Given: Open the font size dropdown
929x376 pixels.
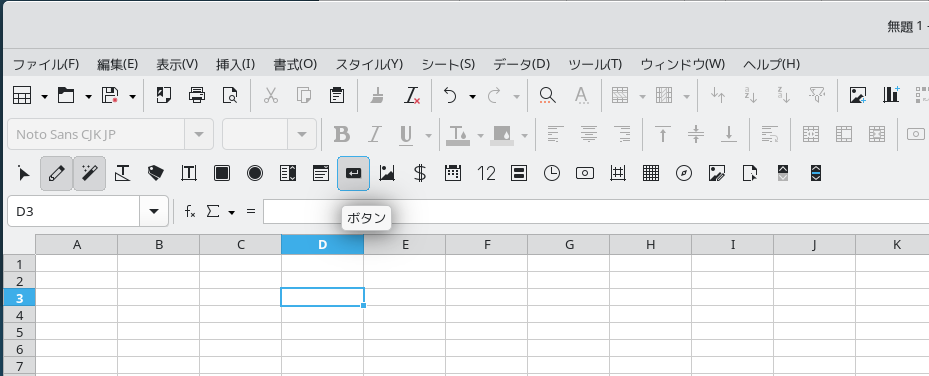Looking at the screenshot, I should [302, 134].
